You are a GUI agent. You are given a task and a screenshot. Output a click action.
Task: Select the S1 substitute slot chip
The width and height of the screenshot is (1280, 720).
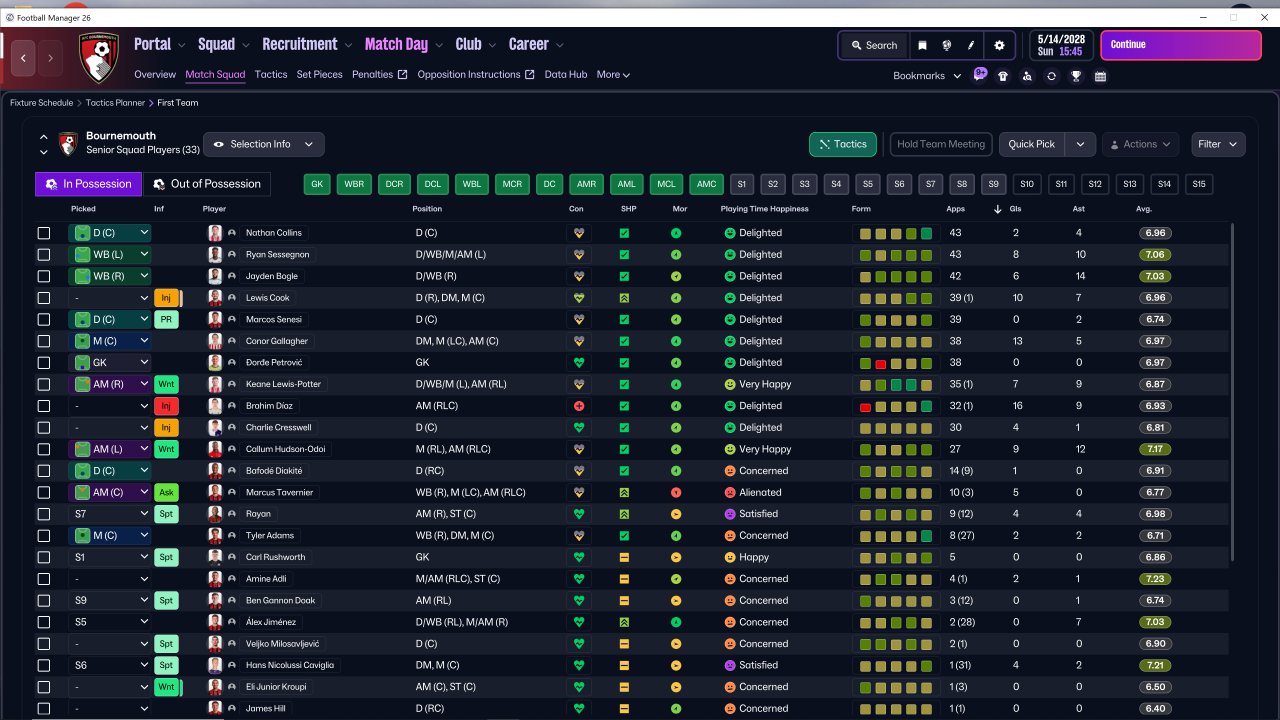741,184
